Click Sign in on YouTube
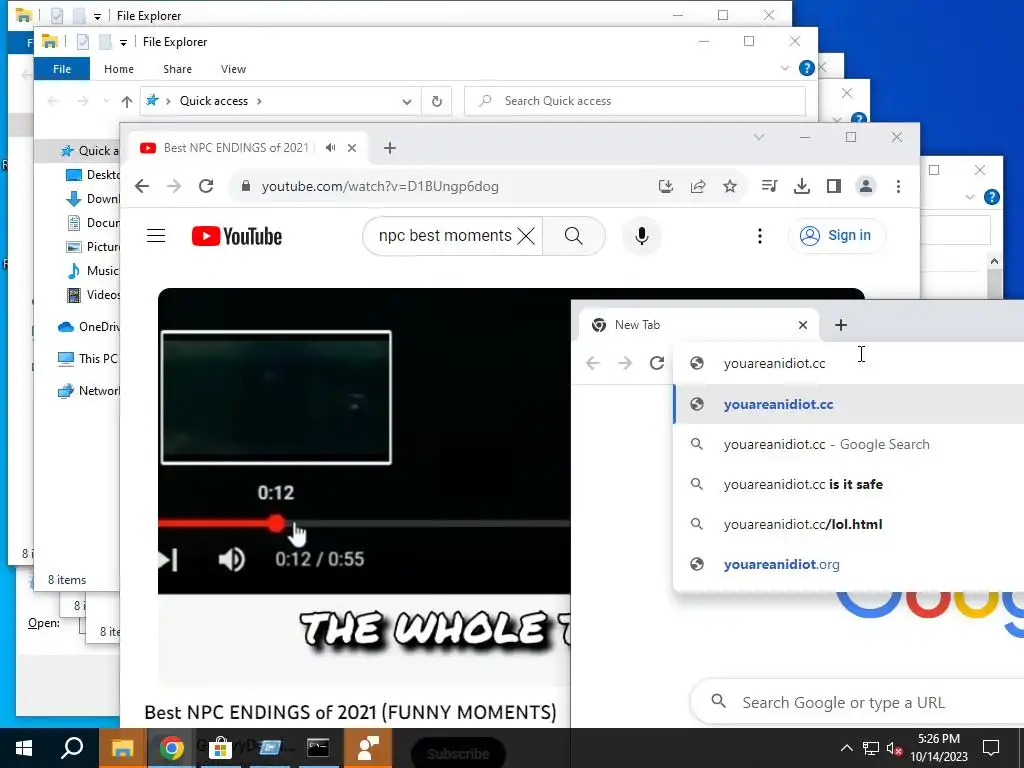1024x768 pixels. click(837, 235)
